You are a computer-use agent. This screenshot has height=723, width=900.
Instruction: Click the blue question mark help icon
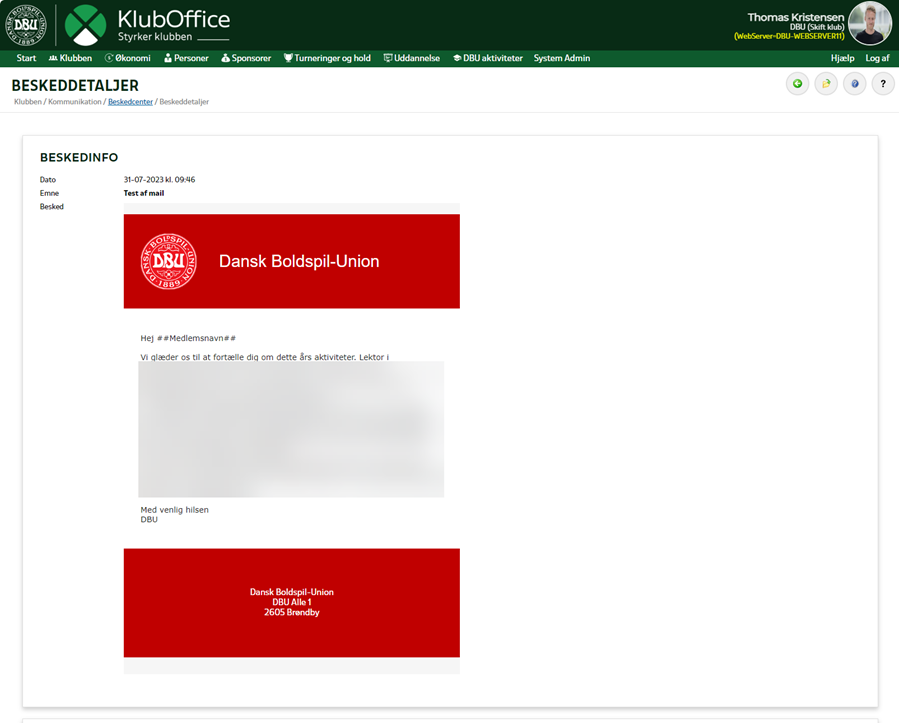(x=854, y=84)
